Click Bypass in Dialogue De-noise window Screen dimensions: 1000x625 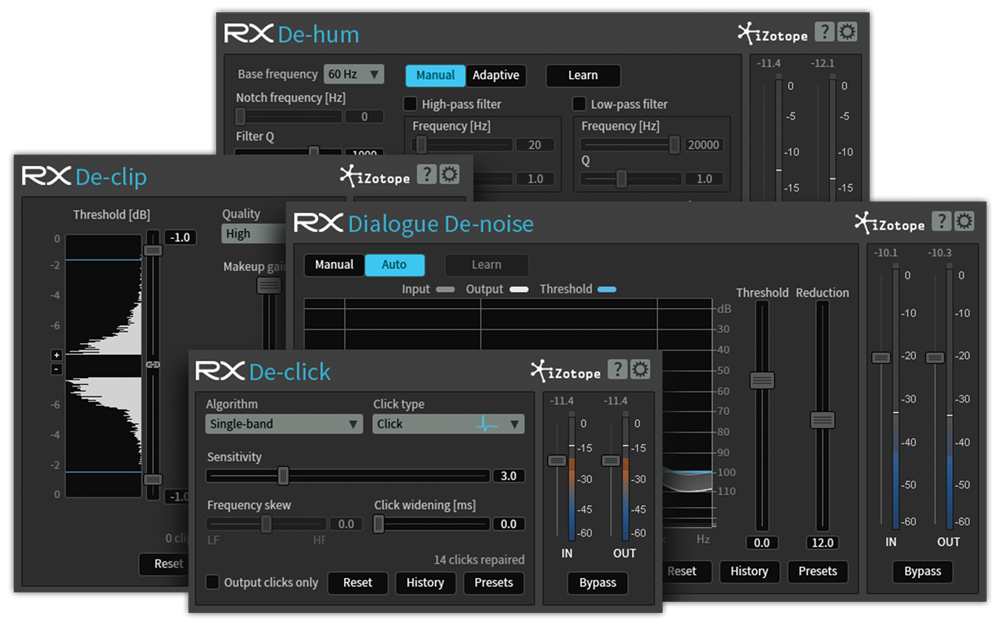[922, 571]
